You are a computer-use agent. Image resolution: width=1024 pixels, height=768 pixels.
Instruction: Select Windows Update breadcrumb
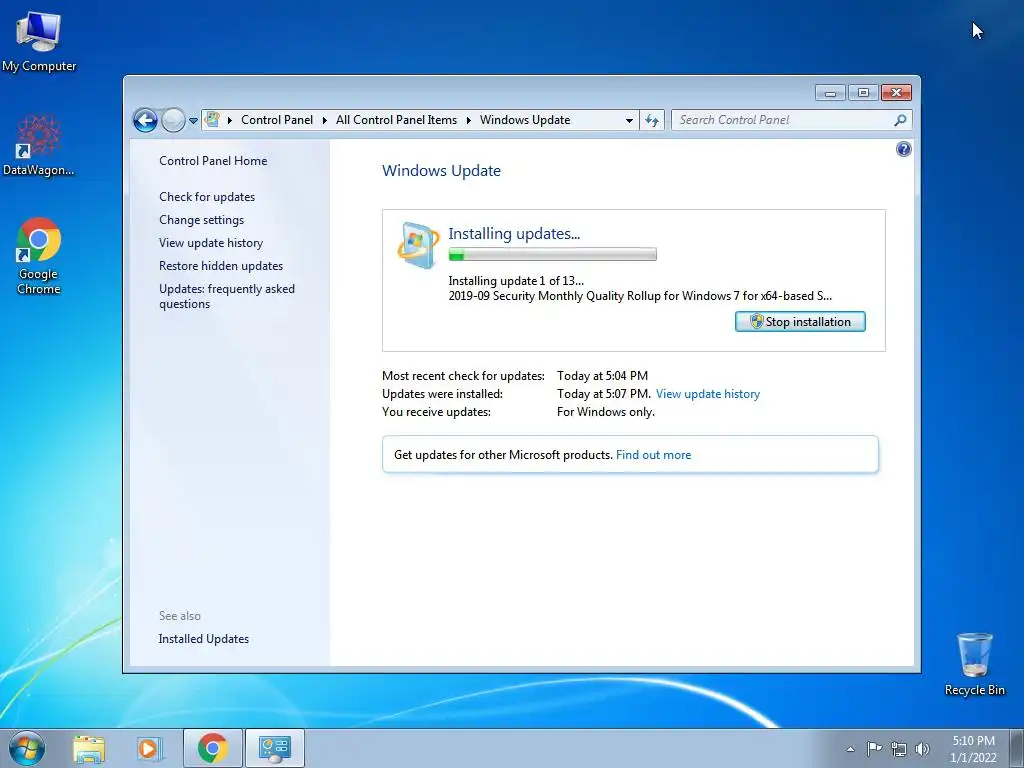click(x=525, y=120)
